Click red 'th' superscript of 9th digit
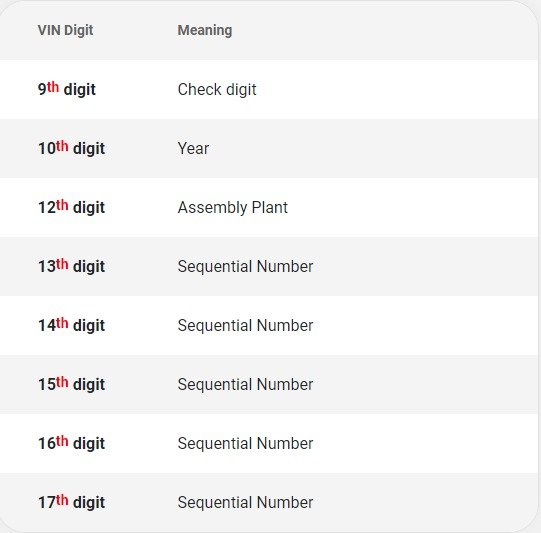Viewport: 541px width, 533px height. (53, 87)
